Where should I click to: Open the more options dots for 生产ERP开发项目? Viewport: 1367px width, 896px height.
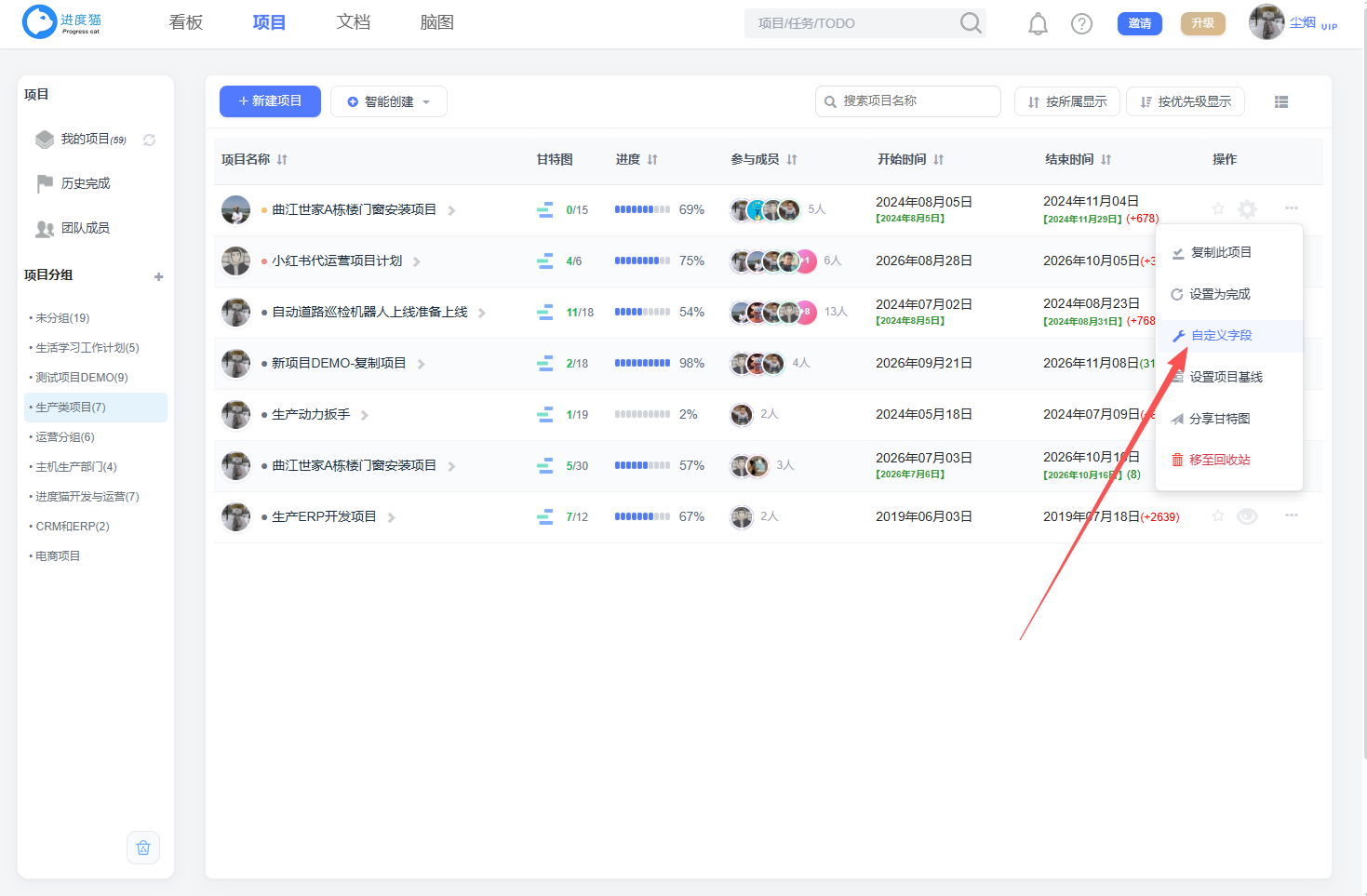click(x=1292, y=515)
